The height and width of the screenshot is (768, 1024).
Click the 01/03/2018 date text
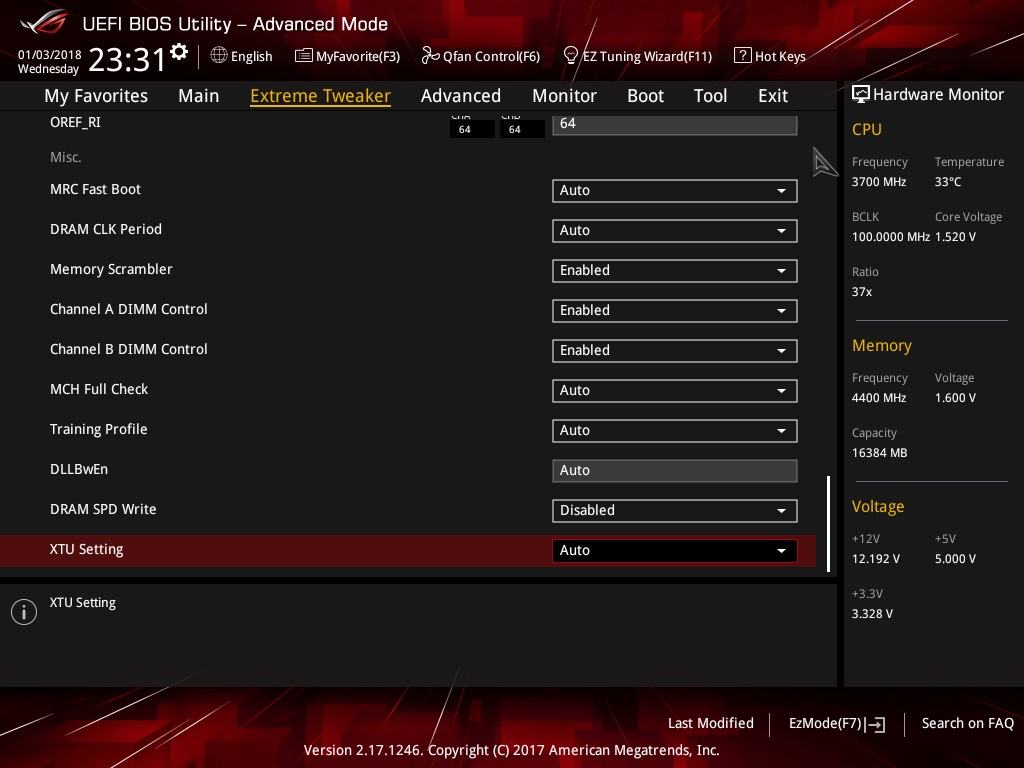pyautogui.click(x=50, y=55)
